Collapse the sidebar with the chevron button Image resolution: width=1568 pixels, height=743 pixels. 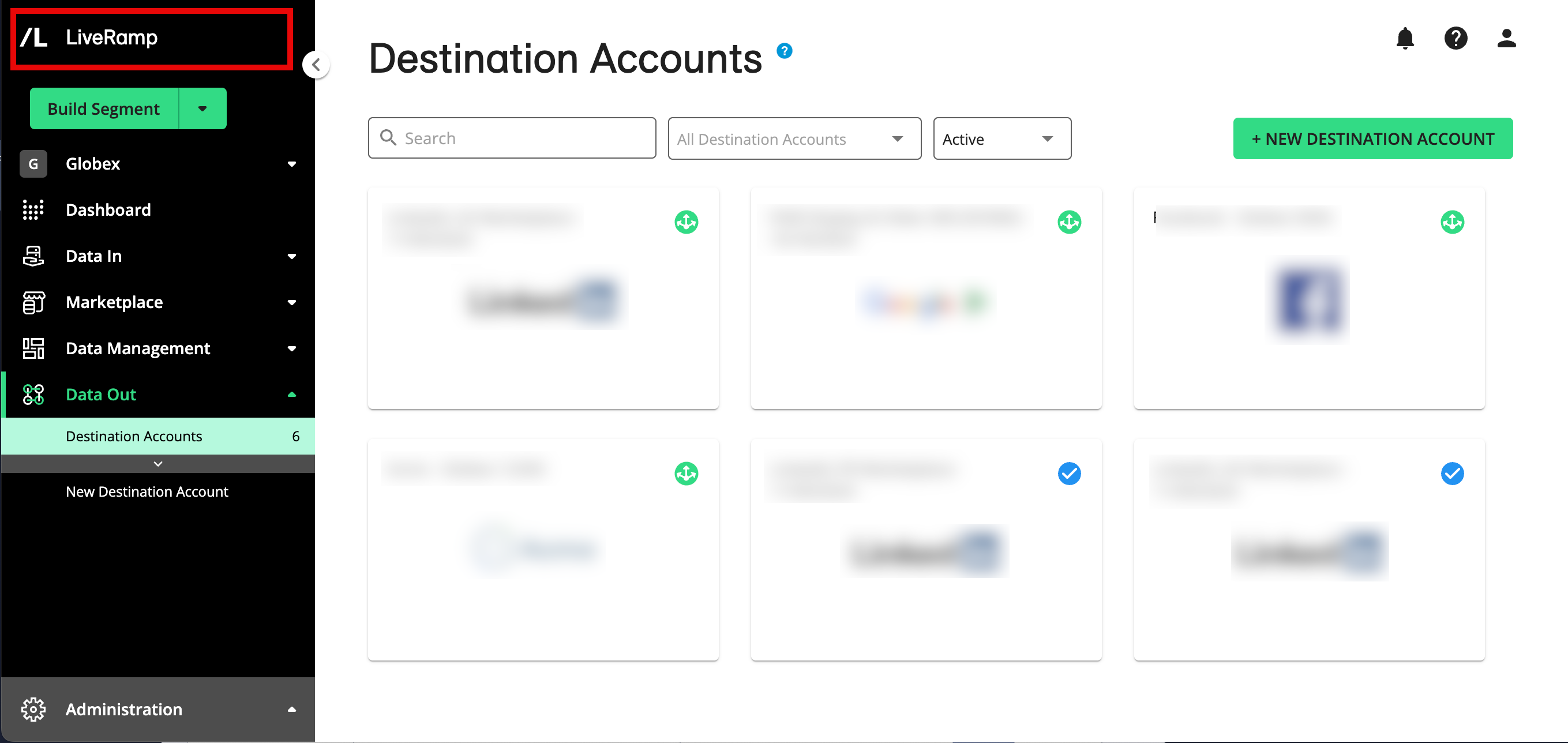point(316,65)
